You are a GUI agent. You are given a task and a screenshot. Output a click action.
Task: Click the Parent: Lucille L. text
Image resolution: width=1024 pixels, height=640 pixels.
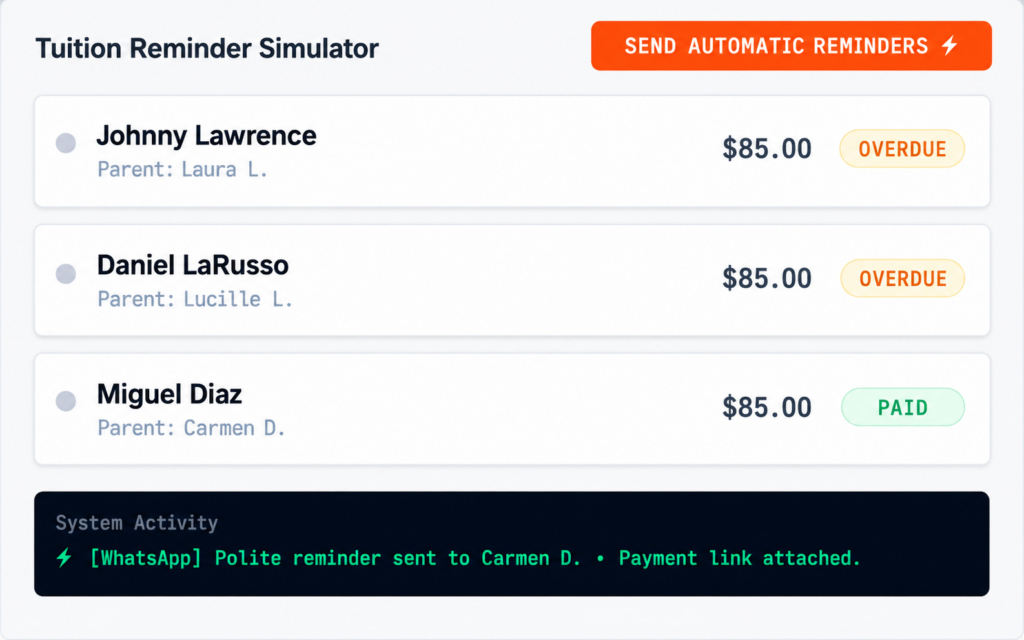[x=195, y=299]
